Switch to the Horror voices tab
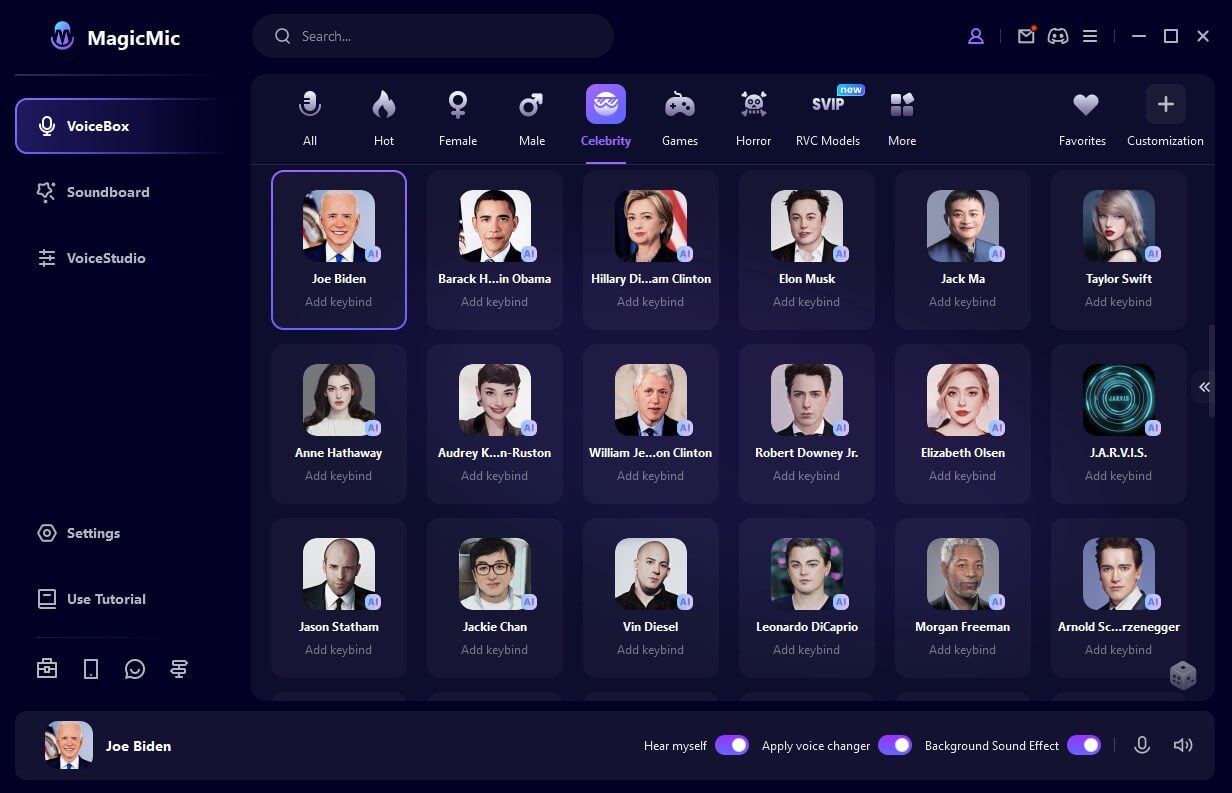 coord(753,117)
